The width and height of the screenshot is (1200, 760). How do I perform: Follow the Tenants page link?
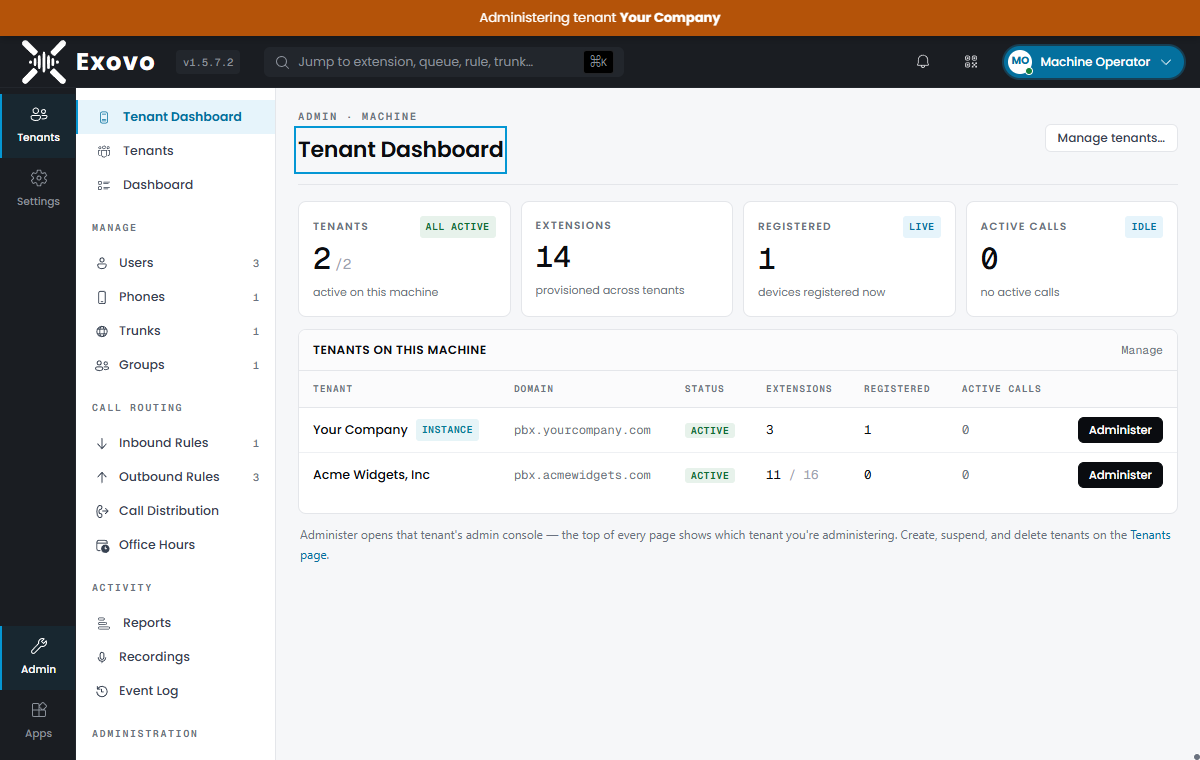[x=1150, y=535]
